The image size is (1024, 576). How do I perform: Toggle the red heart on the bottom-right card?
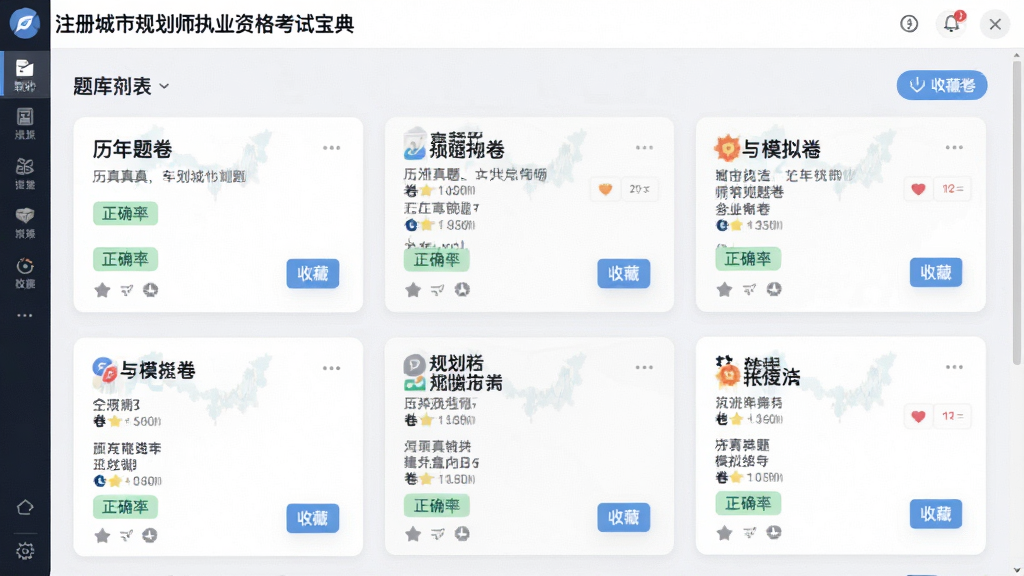click(x=918, y=417)
